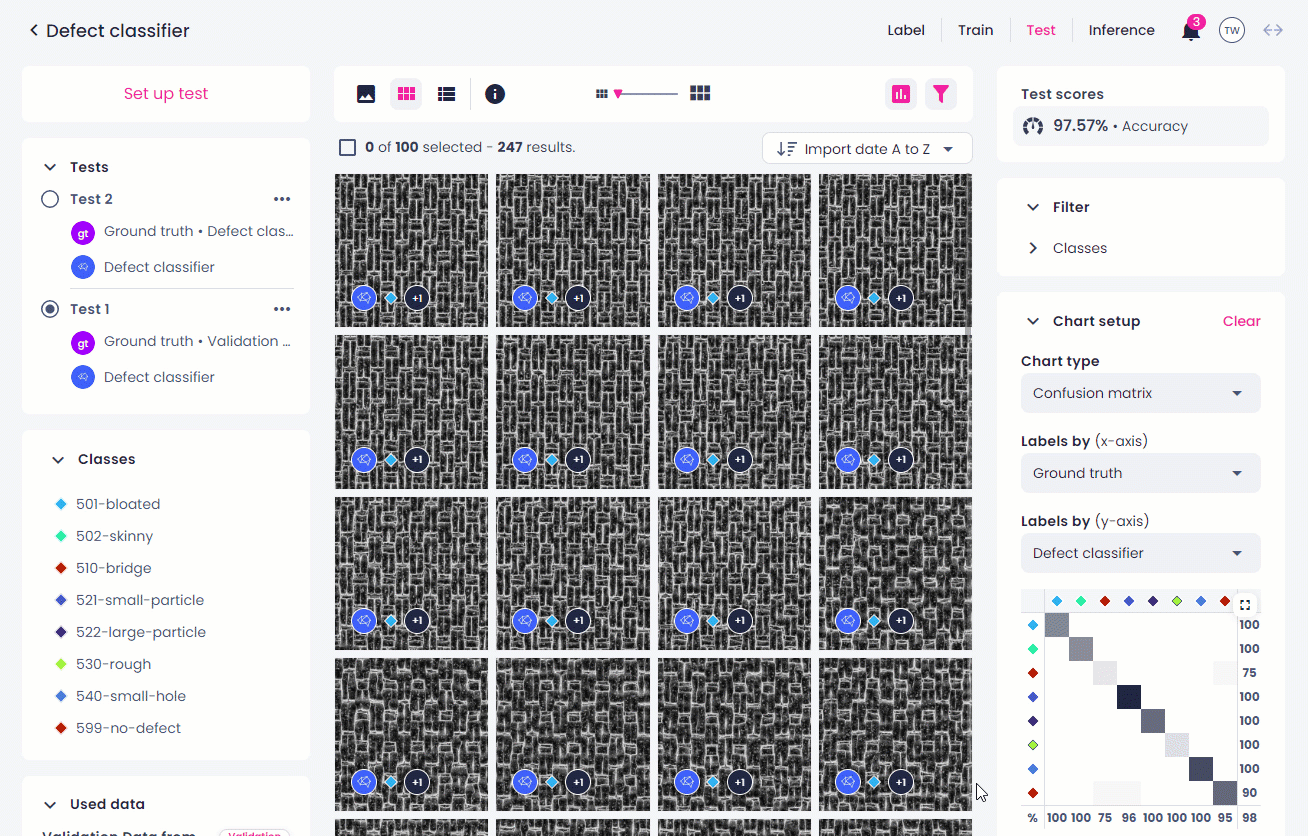
Task: Select the small thumbnail size icon
Action: [601, 94]
